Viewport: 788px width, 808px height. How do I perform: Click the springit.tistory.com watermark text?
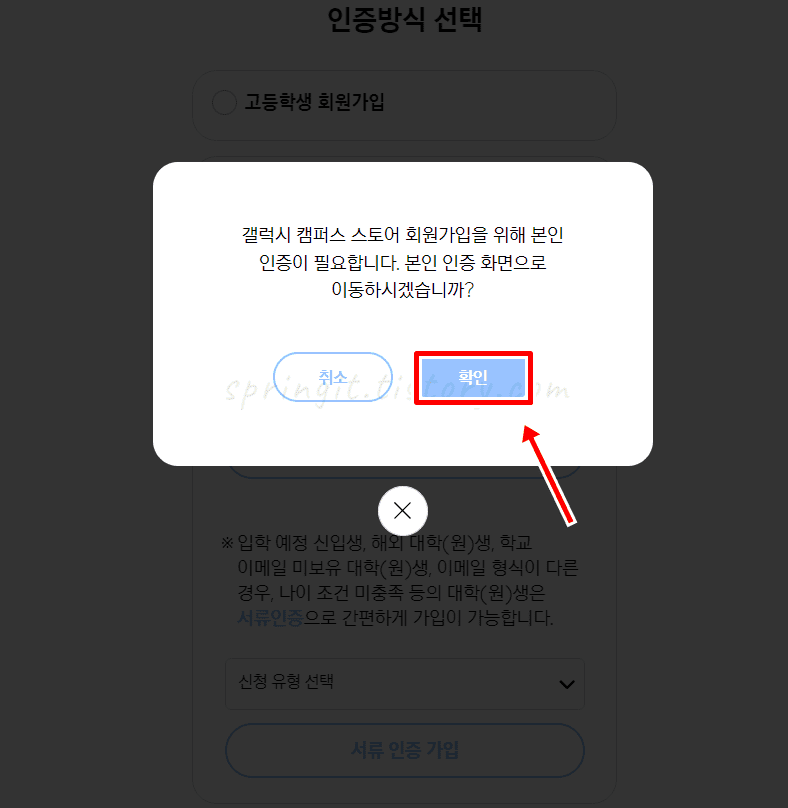[397, 391]
